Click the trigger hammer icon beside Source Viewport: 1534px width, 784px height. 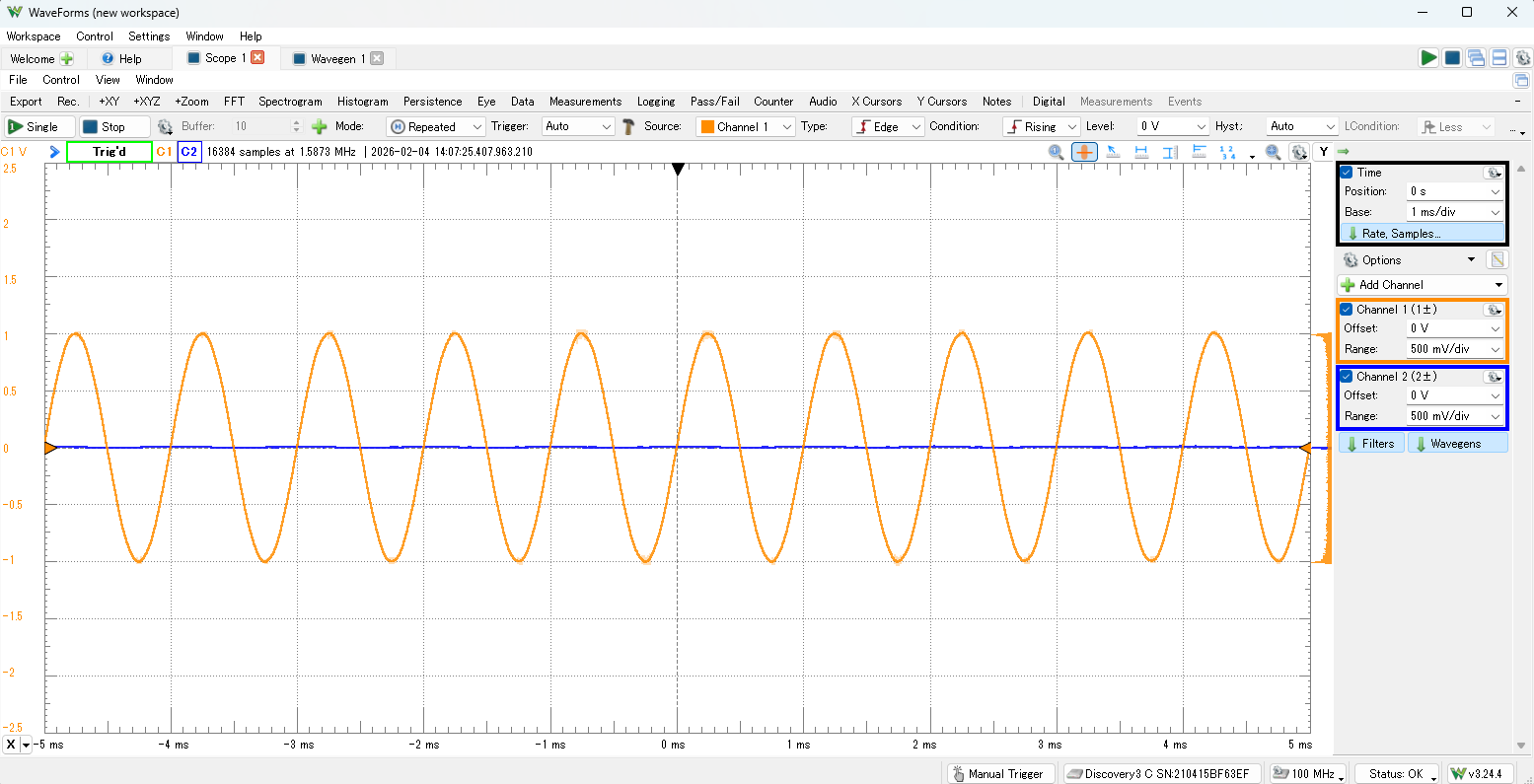(628, 126)
